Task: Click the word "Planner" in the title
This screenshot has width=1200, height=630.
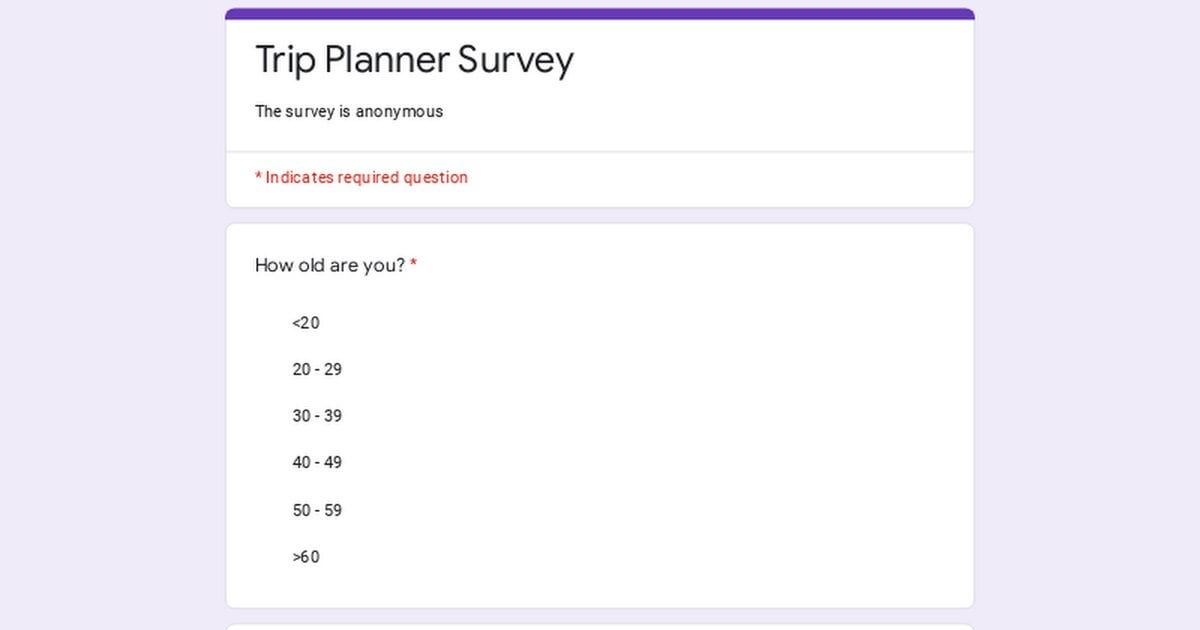Action: tap(387, 60)
